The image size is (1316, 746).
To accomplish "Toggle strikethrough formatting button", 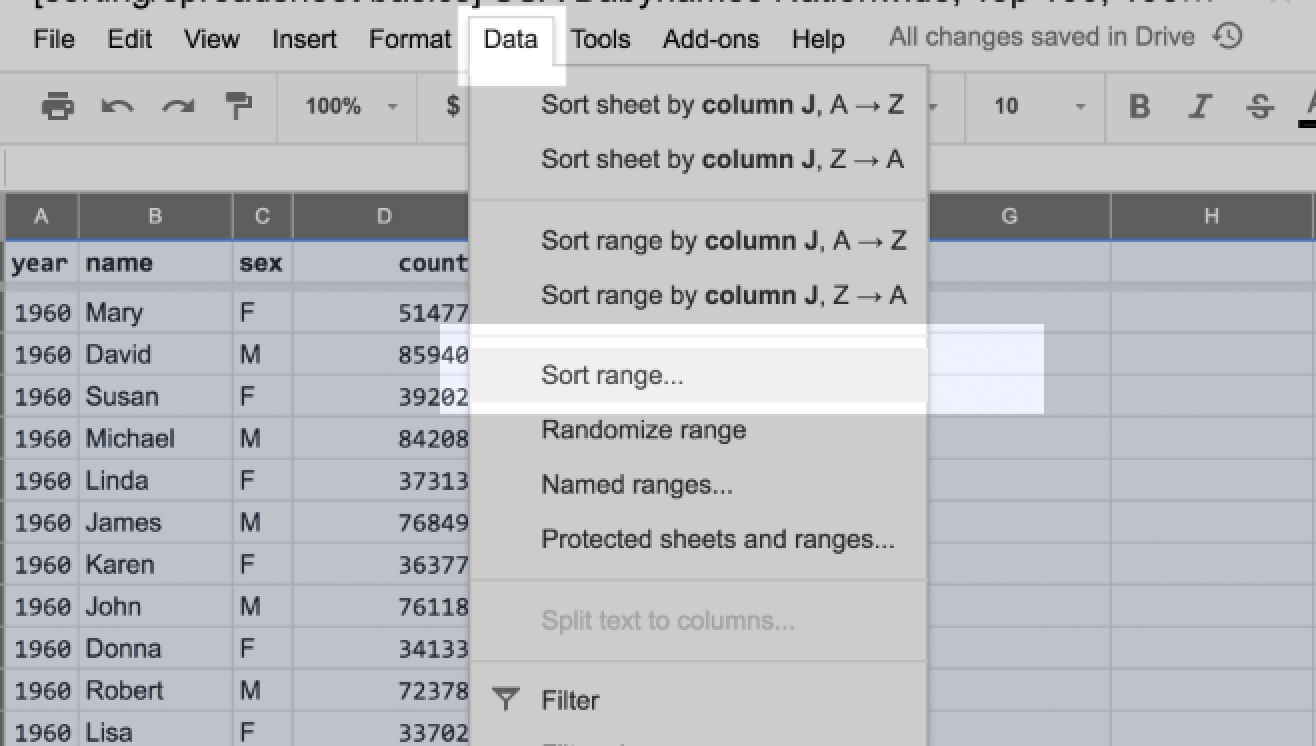I will pyautogui.click(x=1261, y=106).
